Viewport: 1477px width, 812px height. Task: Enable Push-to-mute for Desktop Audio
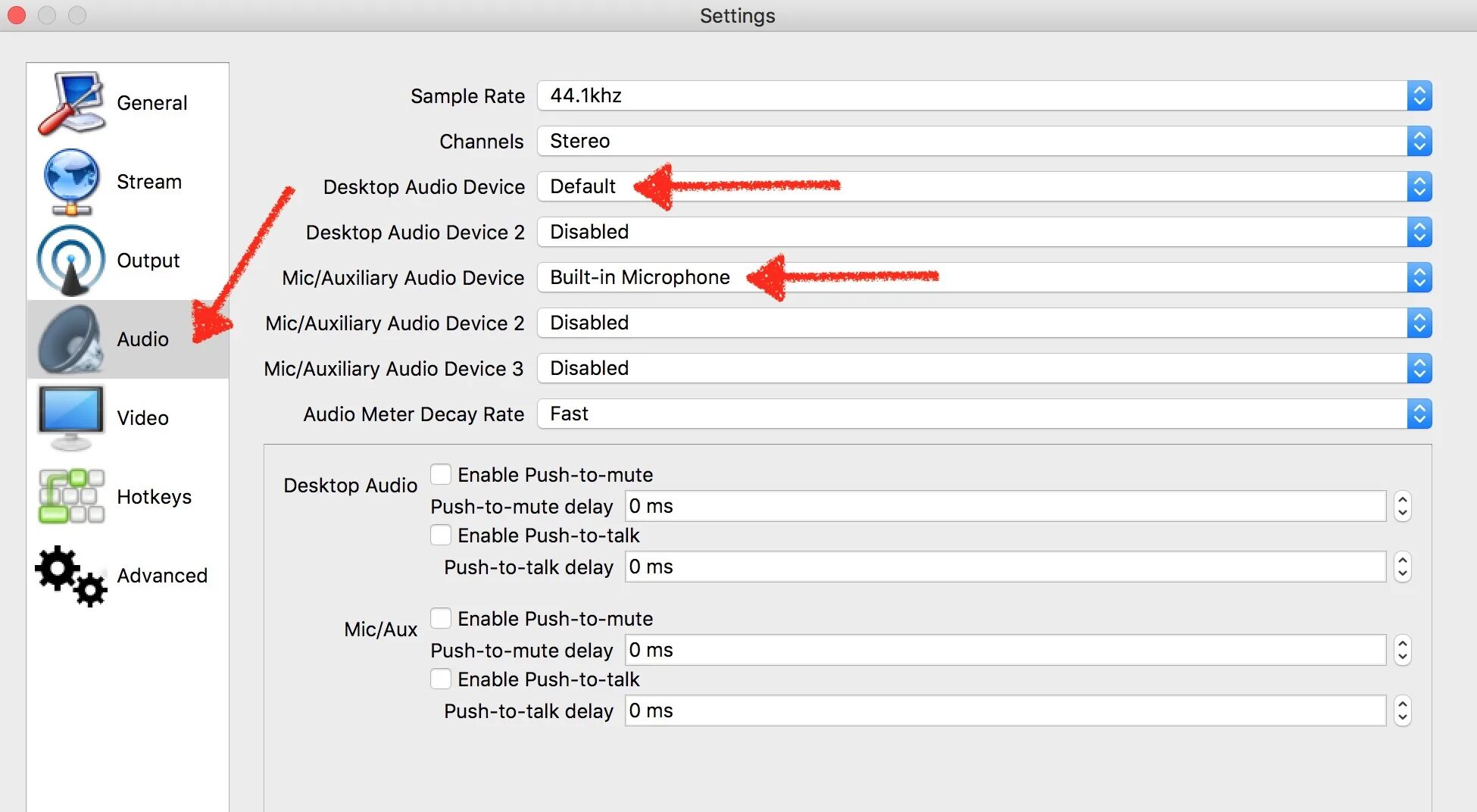click(x=441, y=475)
